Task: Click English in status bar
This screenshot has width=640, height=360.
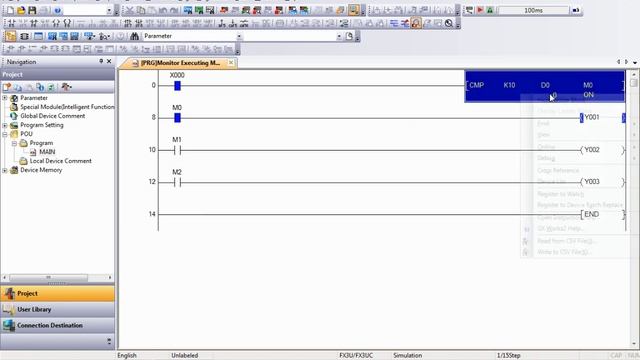Action: pos(127,356)
